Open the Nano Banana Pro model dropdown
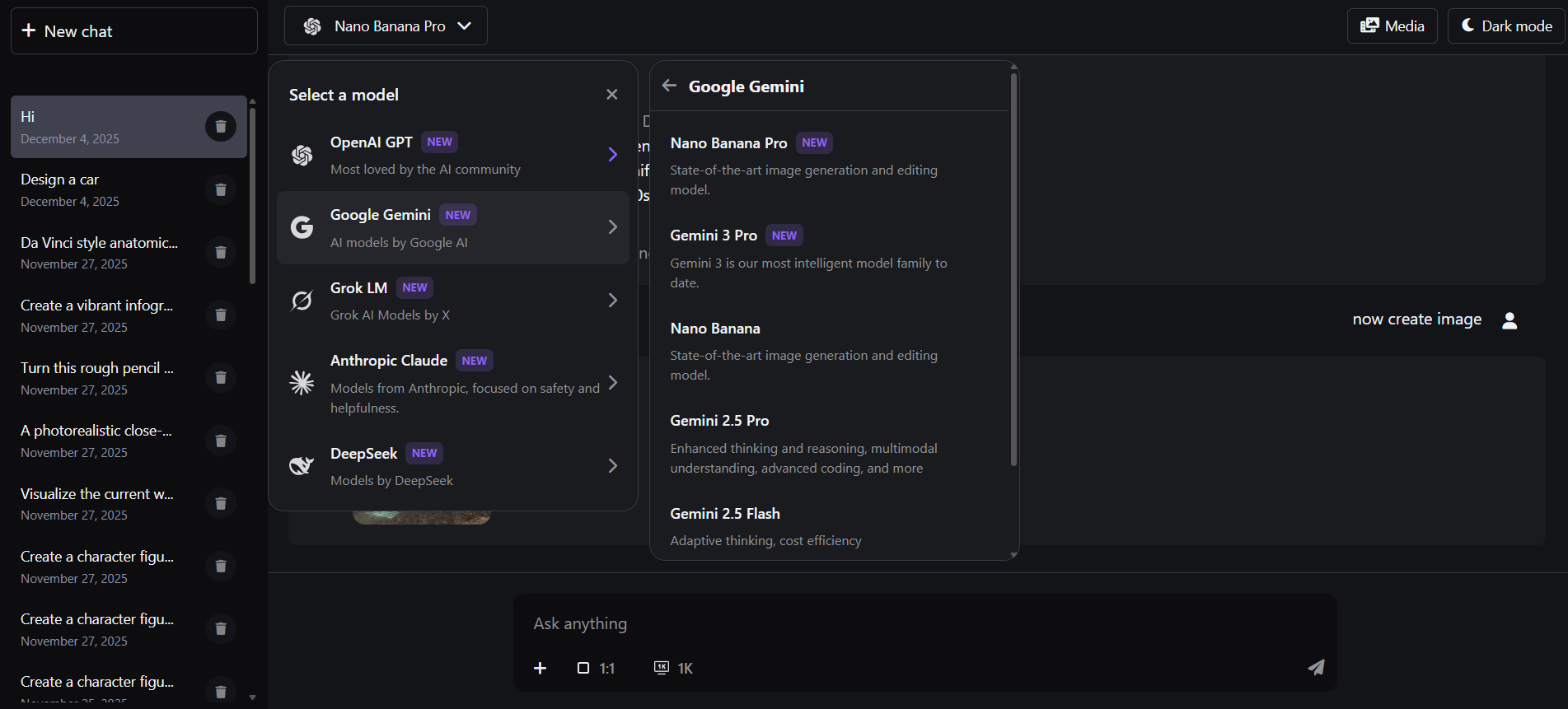The width and height of the screenshot is (1568, 709). point(386,26)
